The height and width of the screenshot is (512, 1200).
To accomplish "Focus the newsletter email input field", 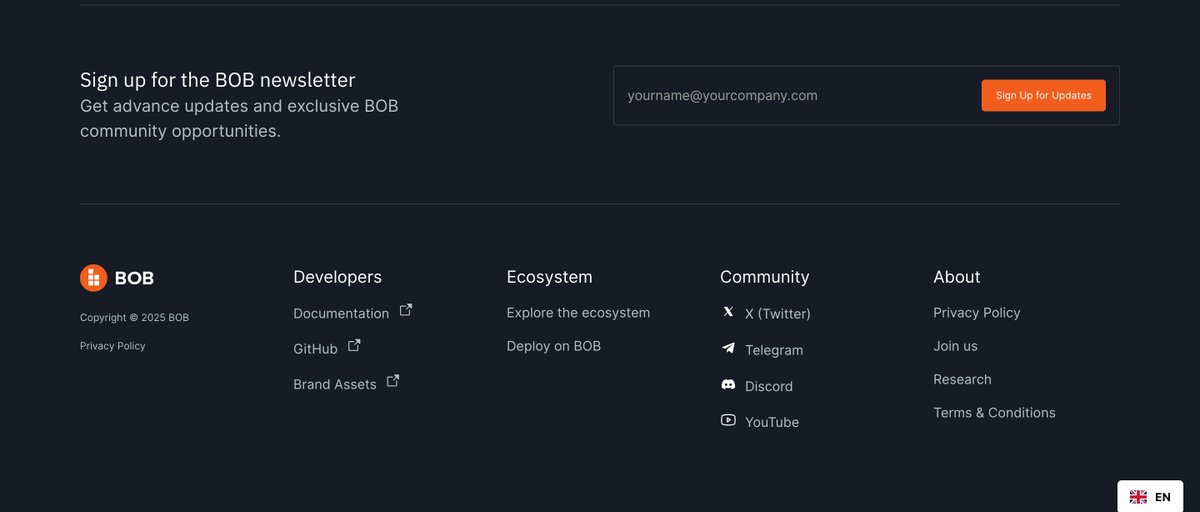I will click(x=795, y=96).
